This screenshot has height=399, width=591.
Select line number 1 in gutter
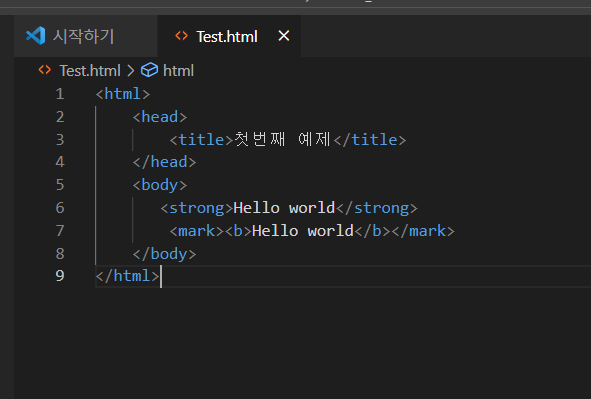60,94
